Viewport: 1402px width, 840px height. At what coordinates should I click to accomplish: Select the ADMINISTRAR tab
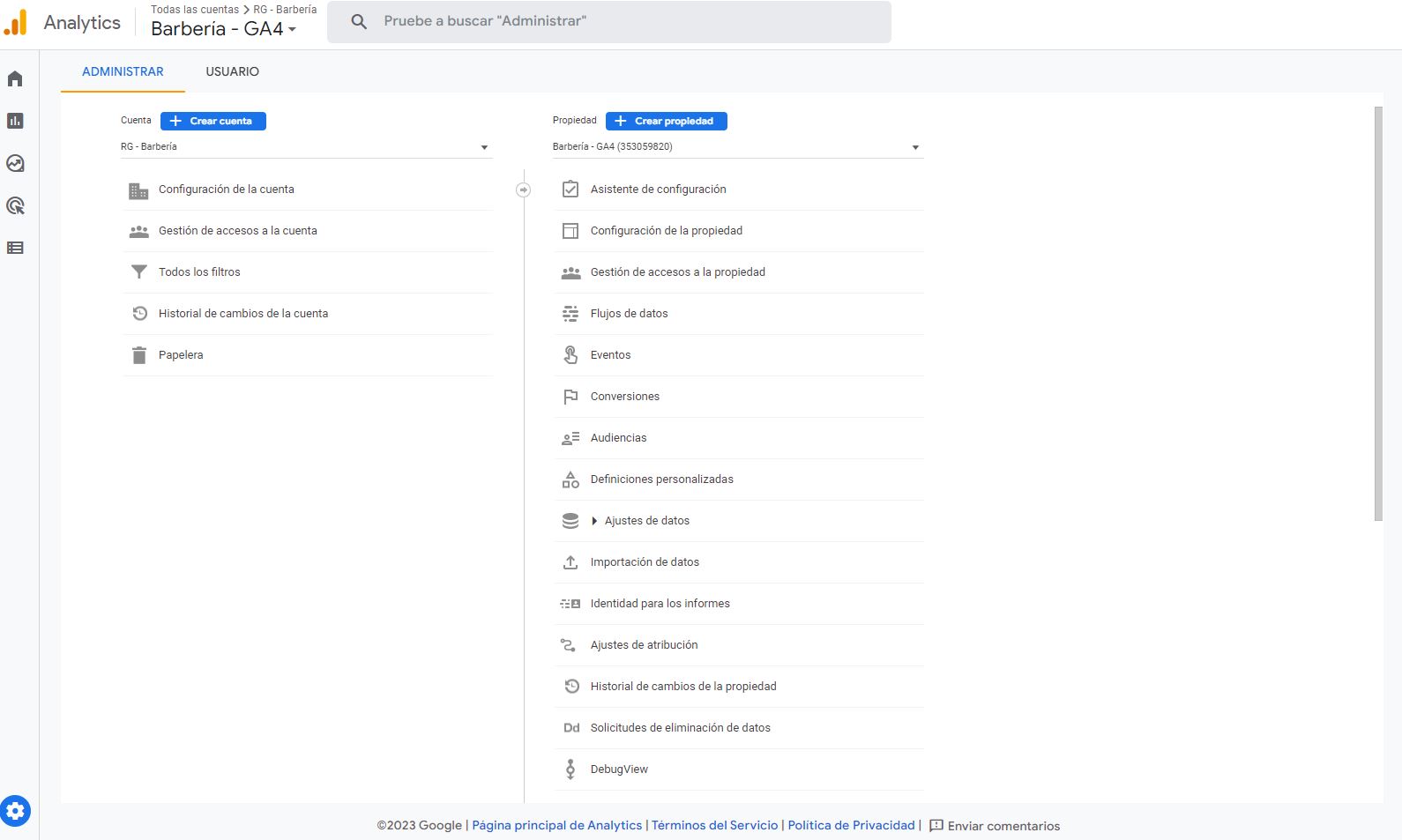pos(123,71)
